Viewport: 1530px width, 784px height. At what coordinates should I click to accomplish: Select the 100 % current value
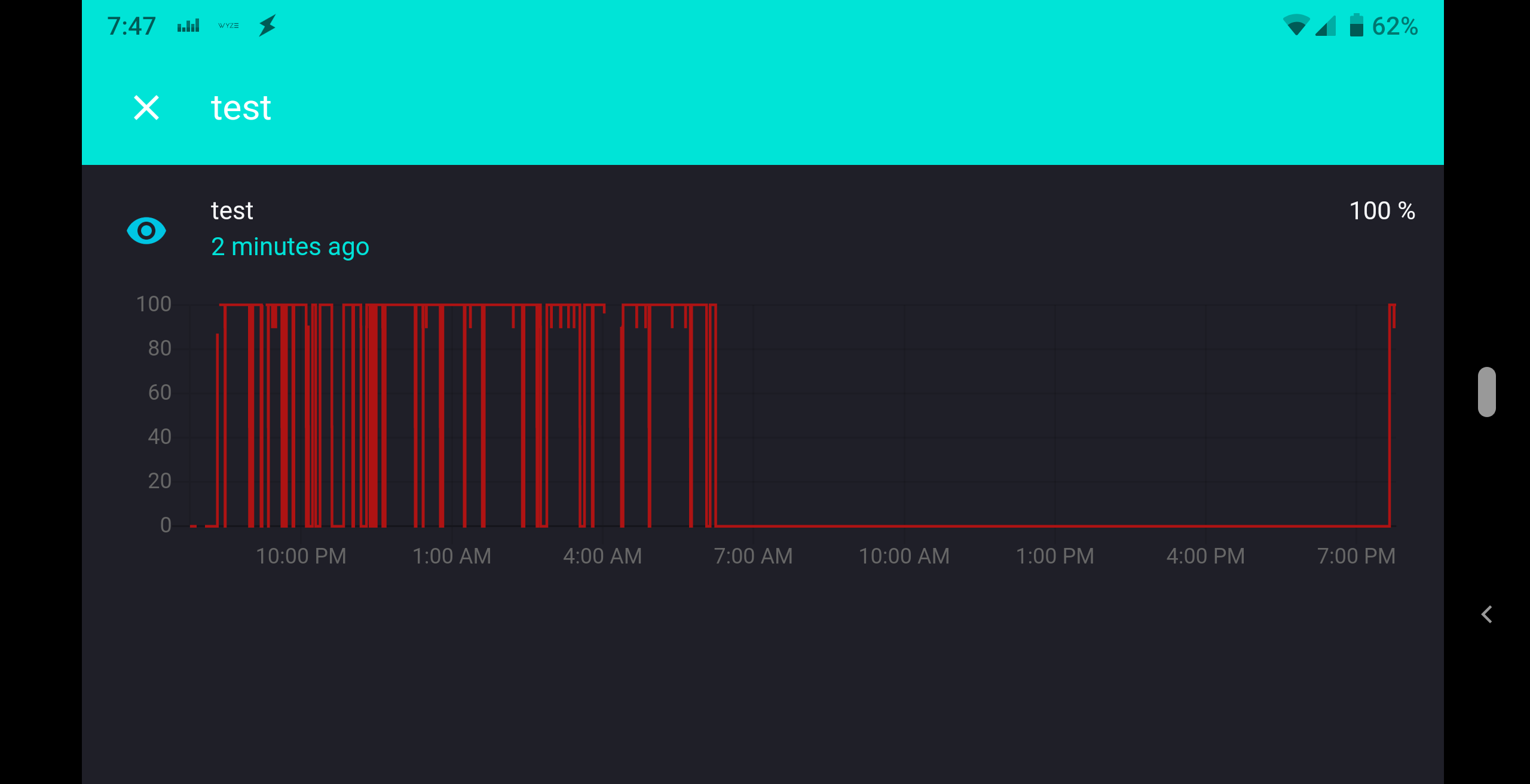coord(1381,210)
